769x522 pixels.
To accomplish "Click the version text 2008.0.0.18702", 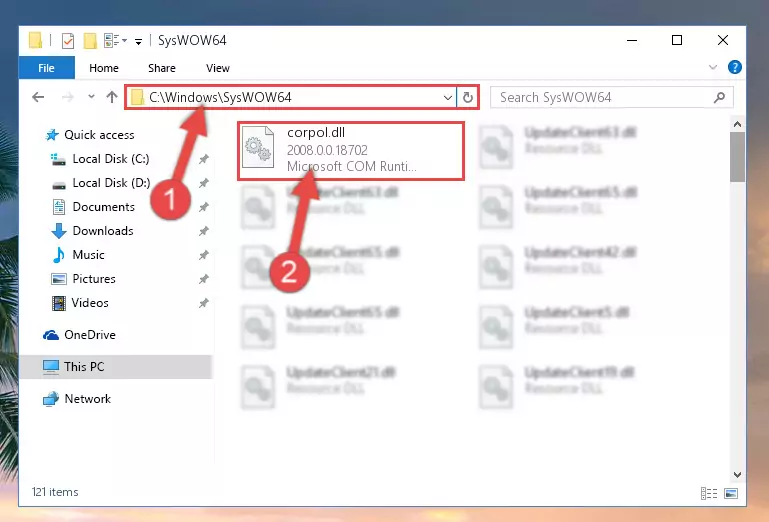I will click(x=327, y=150).
